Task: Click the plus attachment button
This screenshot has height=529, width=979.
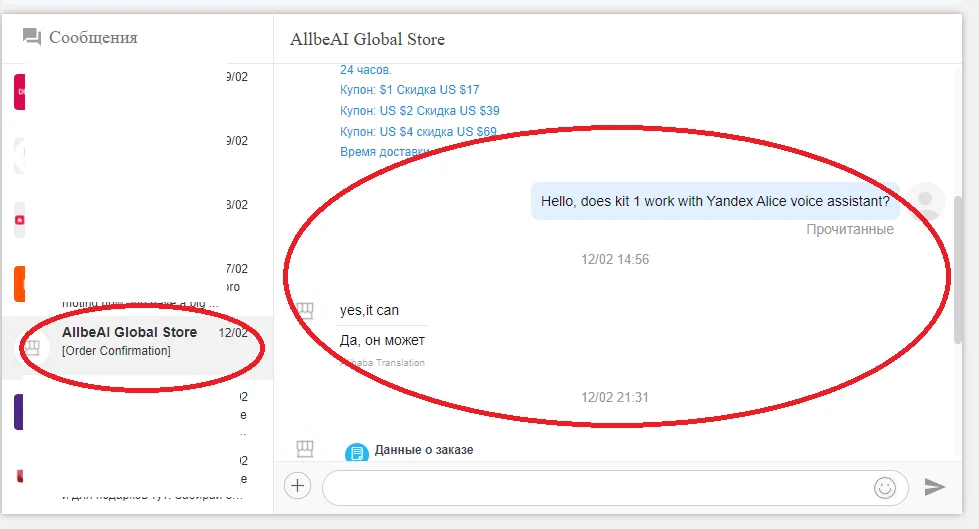Action: [x=298, y=485]
